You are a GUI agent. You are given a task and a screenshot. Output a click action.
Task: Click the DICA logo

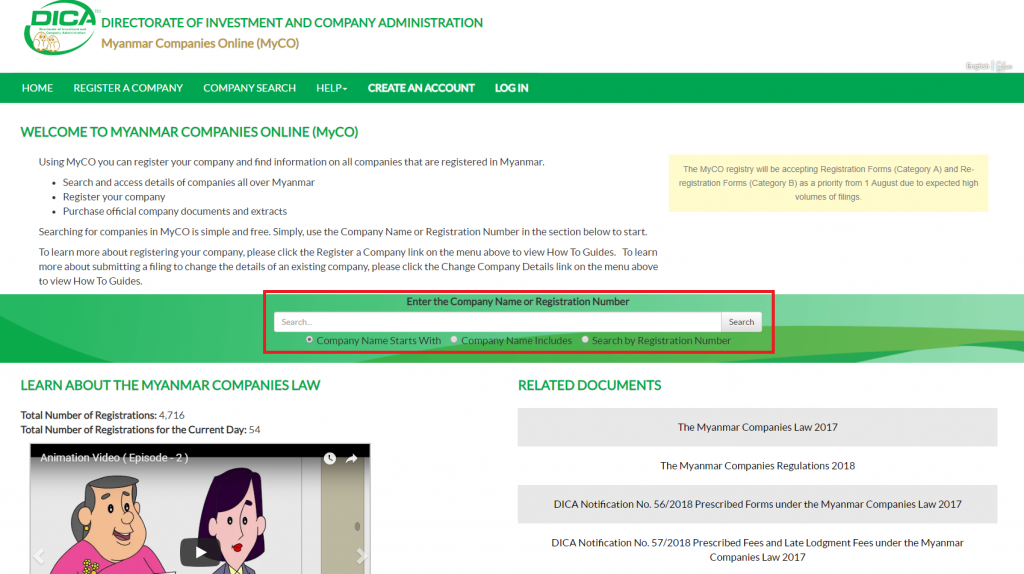coord(61,29)
